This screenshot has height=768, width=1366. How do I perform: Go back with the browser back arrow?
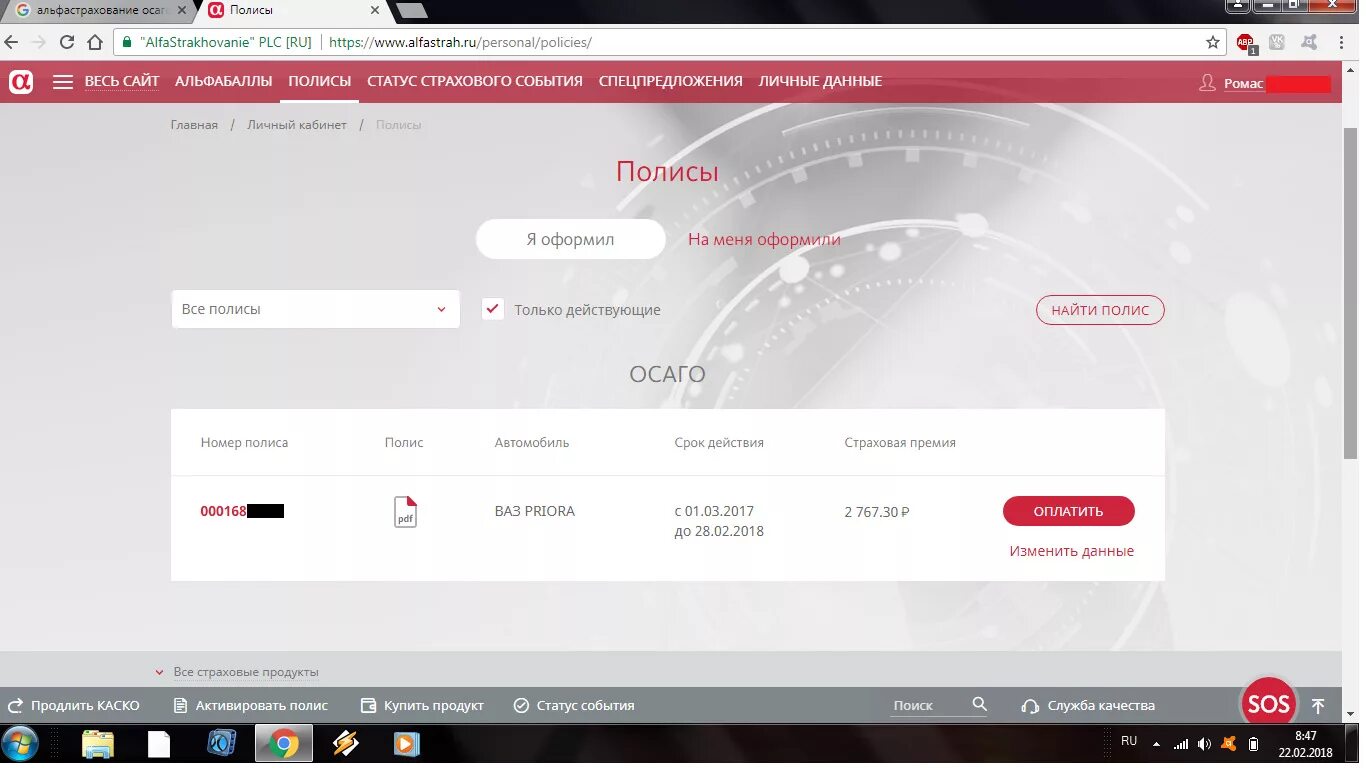coord(11,43)
